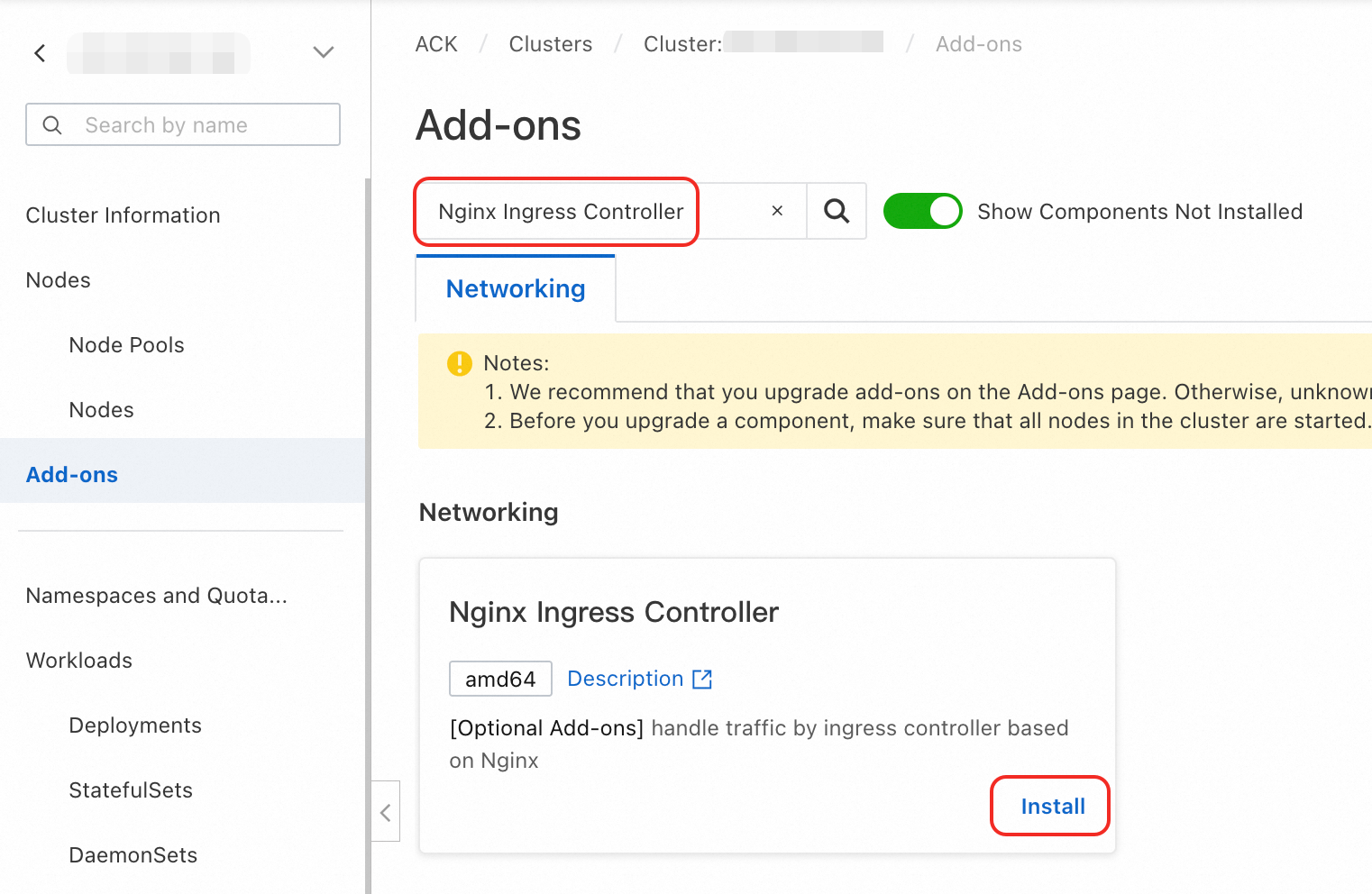The width and height of the screenshot is (1372, 894).
Task: Collapse the sidebar with the arrow handle
Action: 386,812
